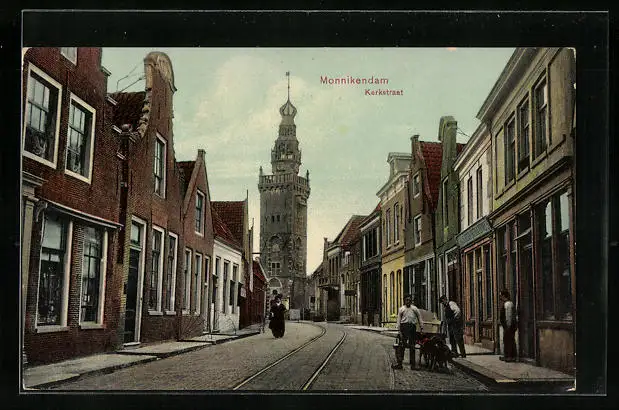
Task: Click the dark door of left brick house
Action: pyautogui.click(x=132, y=283)
